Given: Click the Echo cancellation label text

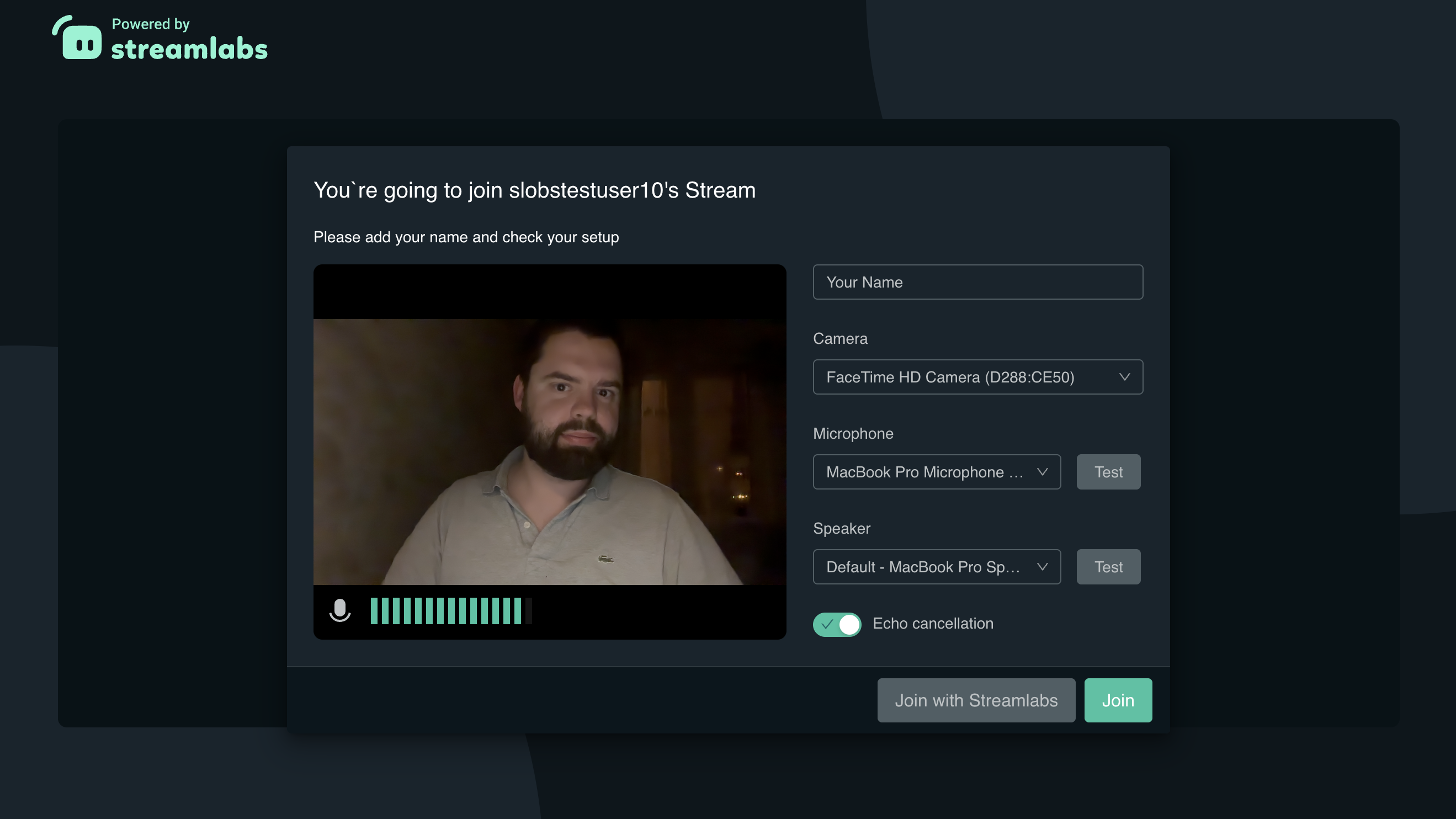Looking at the screenshot, I should [x=933, y=624].
